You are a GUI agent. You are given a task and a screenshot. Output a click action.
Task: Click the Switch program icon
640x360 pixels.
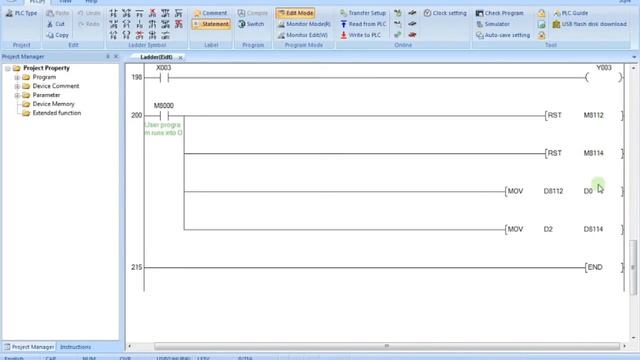(x=251, y=24)
